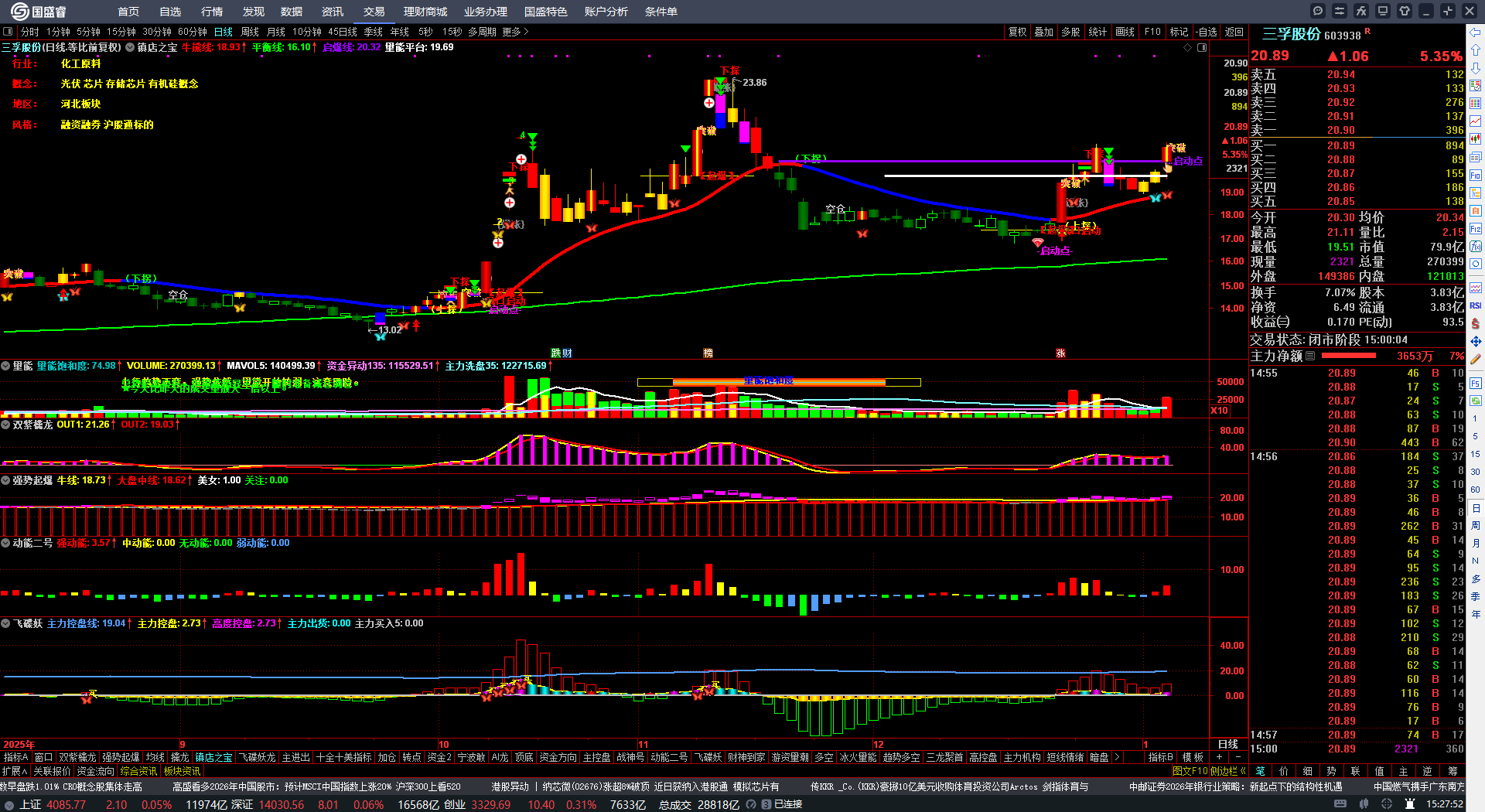Toggle the 叠加 overlay button

[x=1044, y=32]
